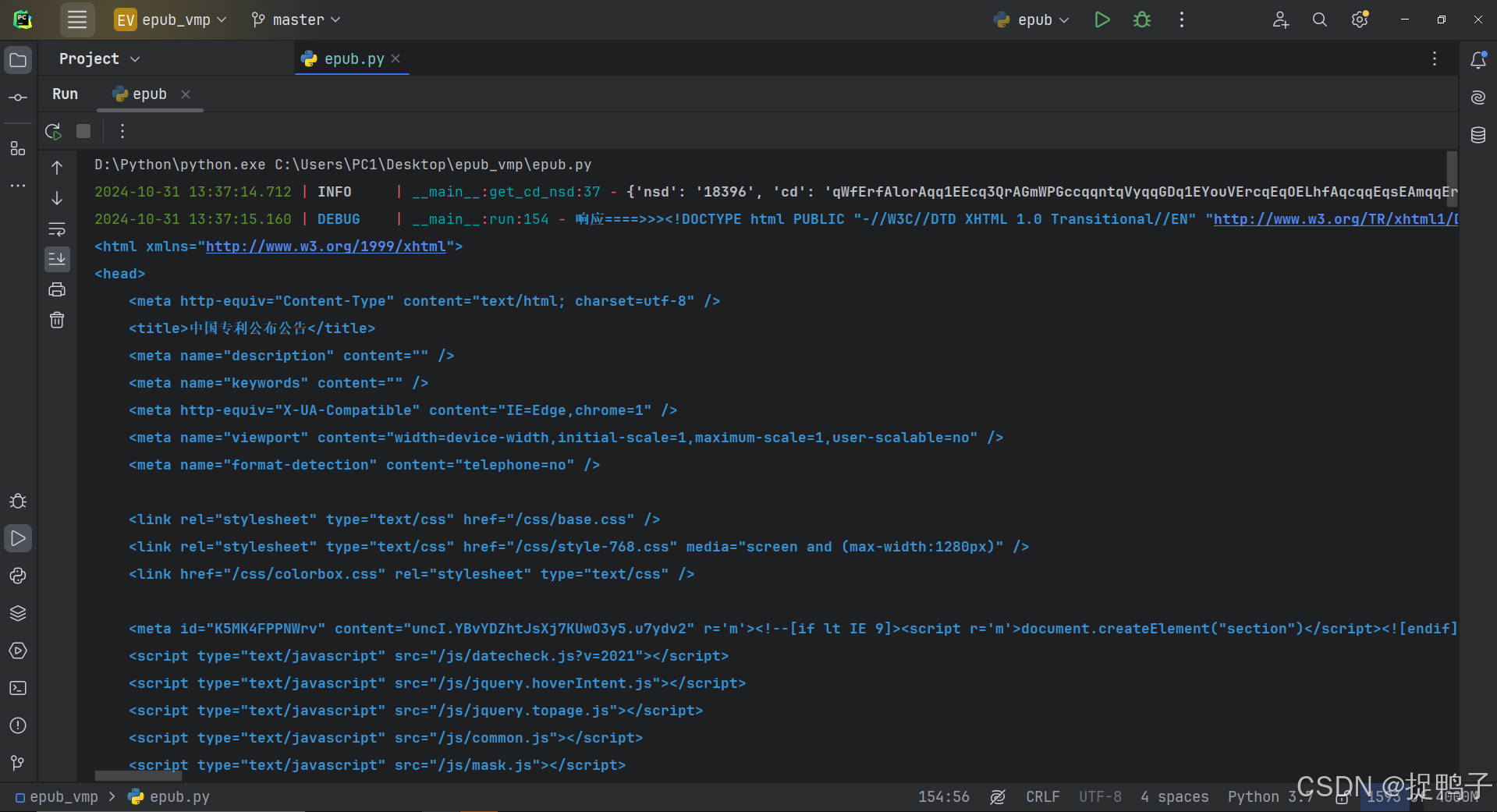The image size is (1497, 812).
Task: Toggle the Project tool window folder icon
Action: tap(18, 60)
